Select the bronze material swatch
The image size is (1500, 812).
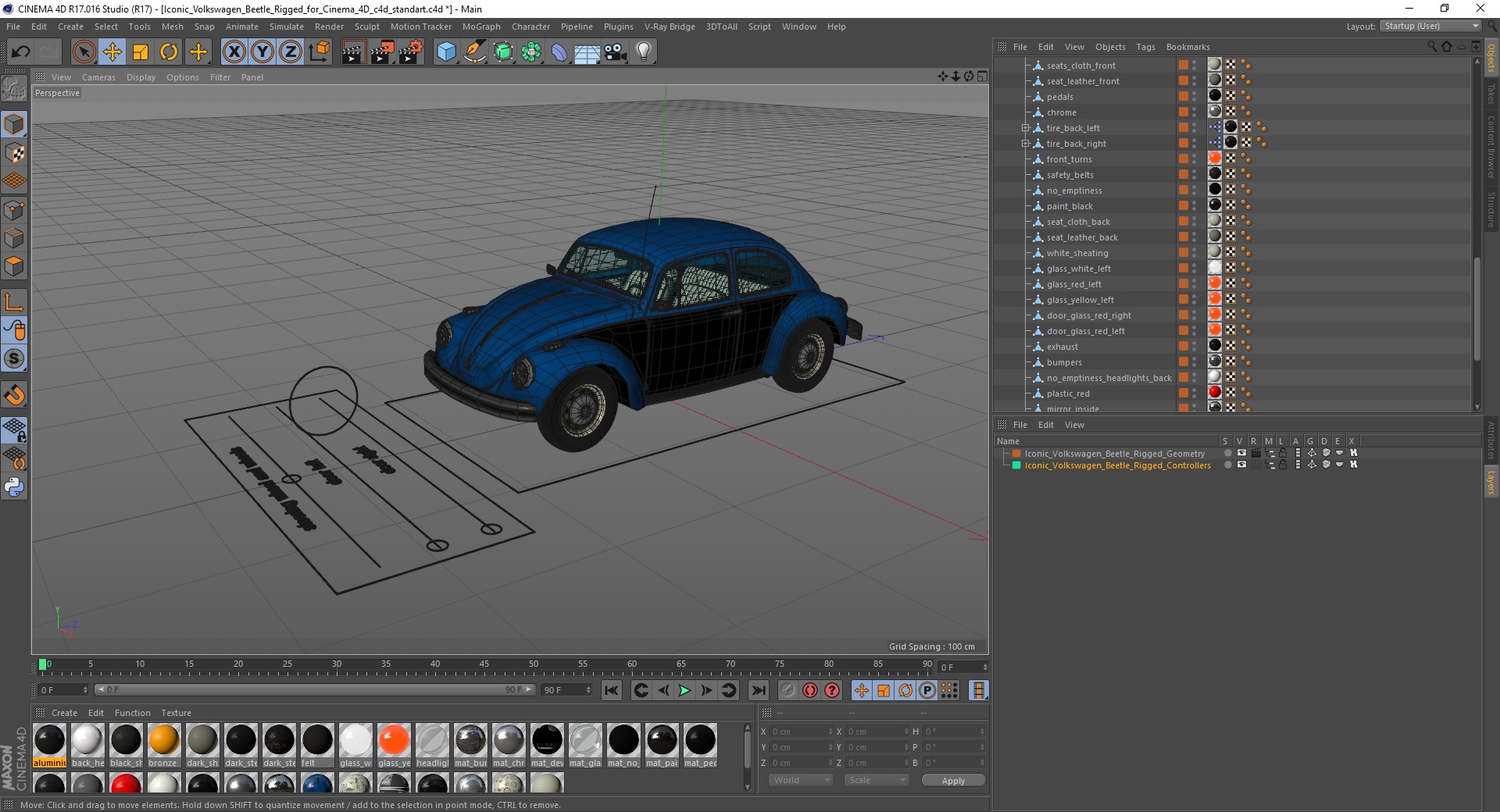[163, 746]
